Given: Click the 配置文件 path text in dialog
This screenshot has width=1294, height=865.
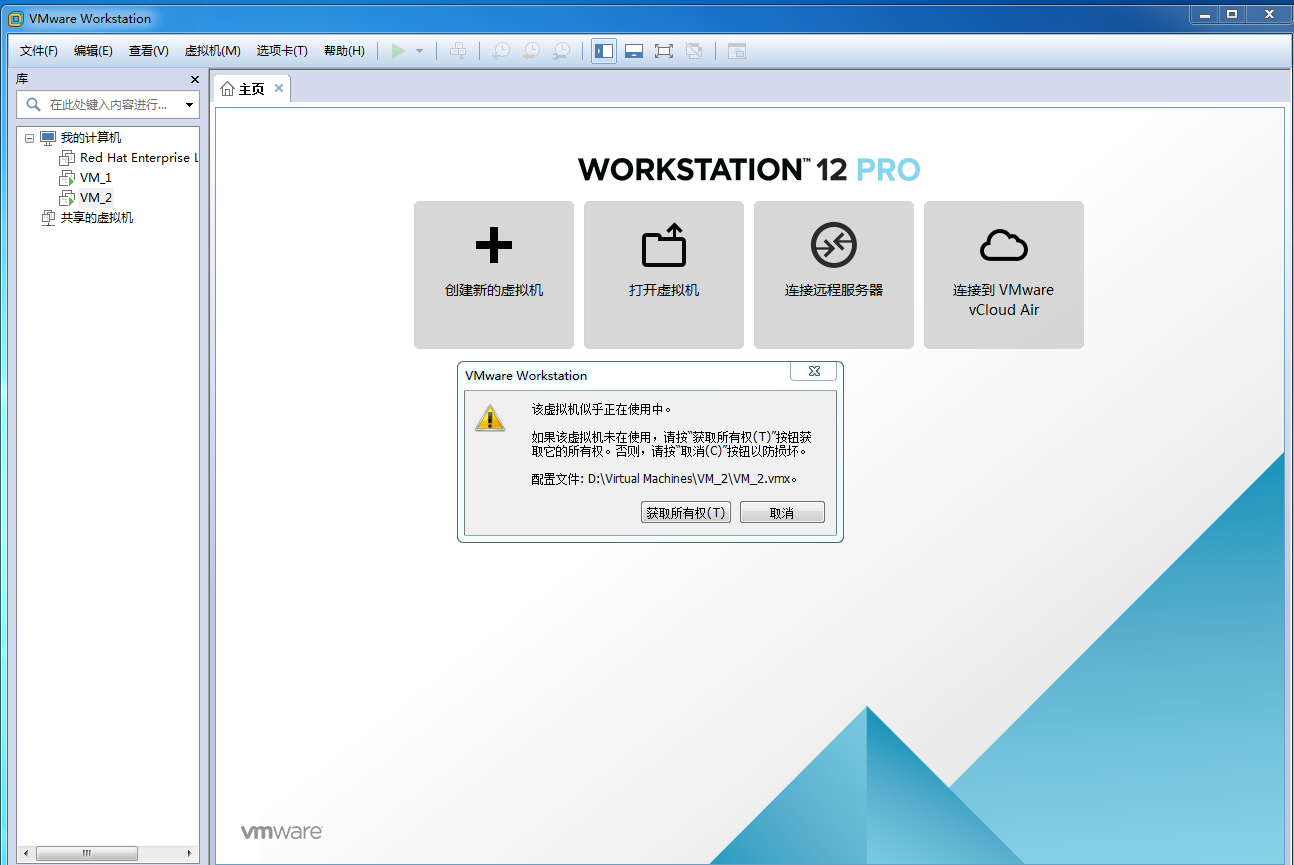Looking at the screenshot, I should tap(665, 479).
